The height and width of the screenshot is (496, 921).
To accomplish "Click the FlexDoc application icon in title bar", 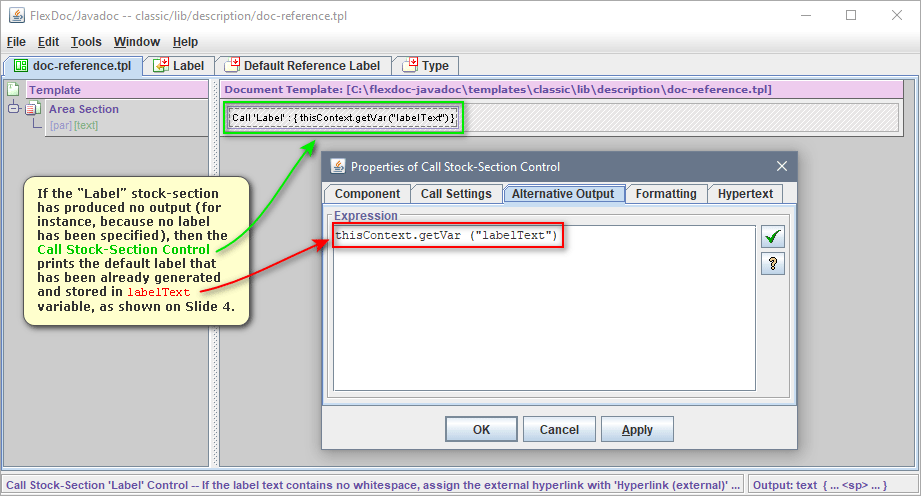I will (x=16, y=15).
